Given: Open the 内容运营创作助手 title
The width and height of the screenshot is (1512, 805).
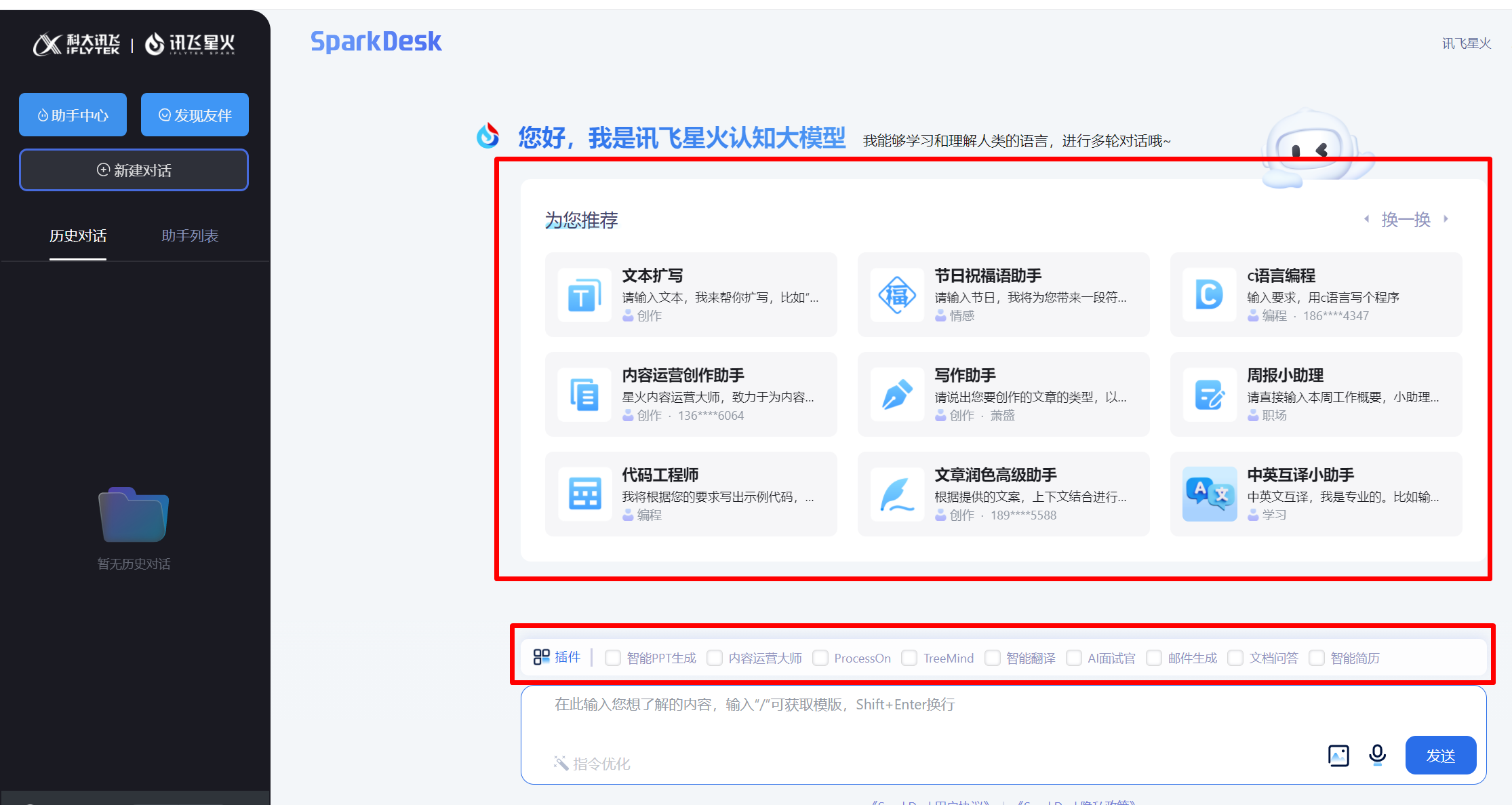Looking at the screenshot, I should (x=683, y=375).
